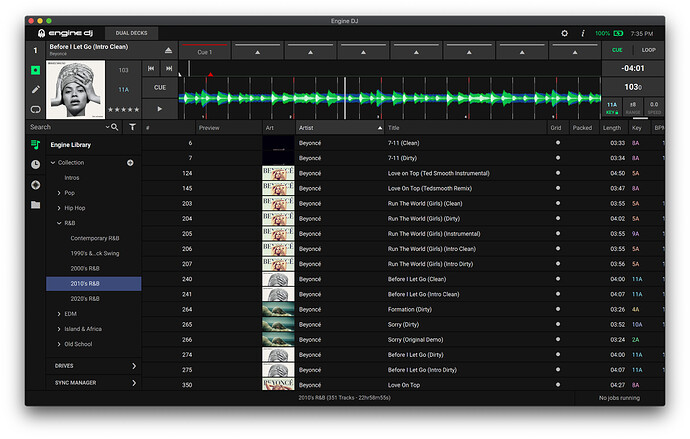Image resolution: width=690 pixels, height=439 pixels.
Task: Set the second hot cue pad
Action: click(257, 51)
